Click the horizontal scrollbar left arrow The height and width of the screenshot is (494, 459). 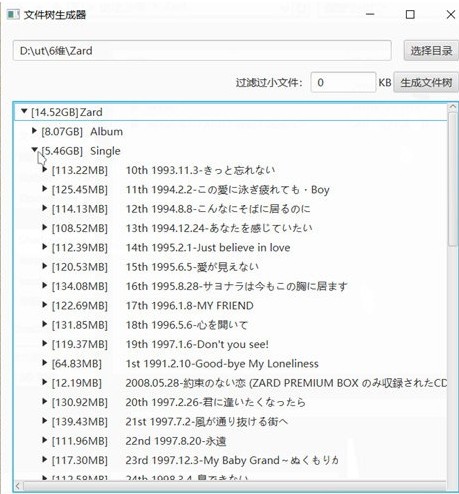point(17,486)
